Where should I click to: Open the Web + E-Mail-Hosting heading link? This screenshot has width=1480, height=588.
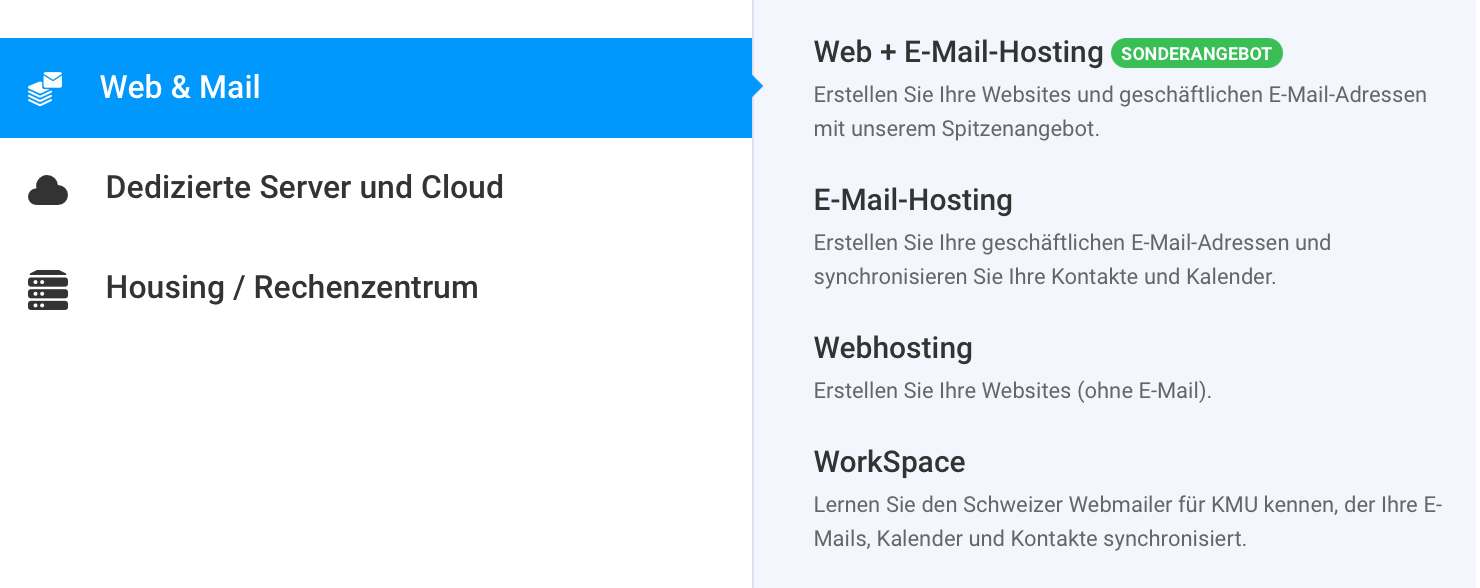point(958,52)
